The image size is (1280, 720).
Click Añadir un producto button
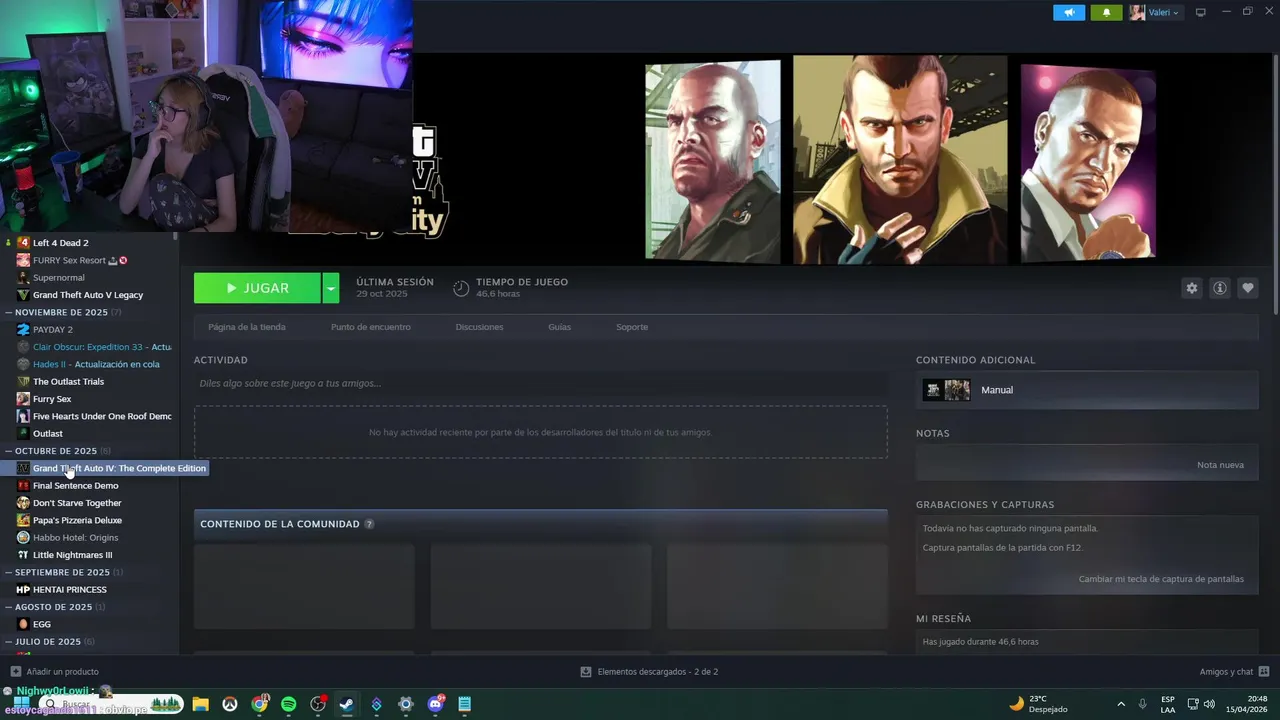point(54,672)
